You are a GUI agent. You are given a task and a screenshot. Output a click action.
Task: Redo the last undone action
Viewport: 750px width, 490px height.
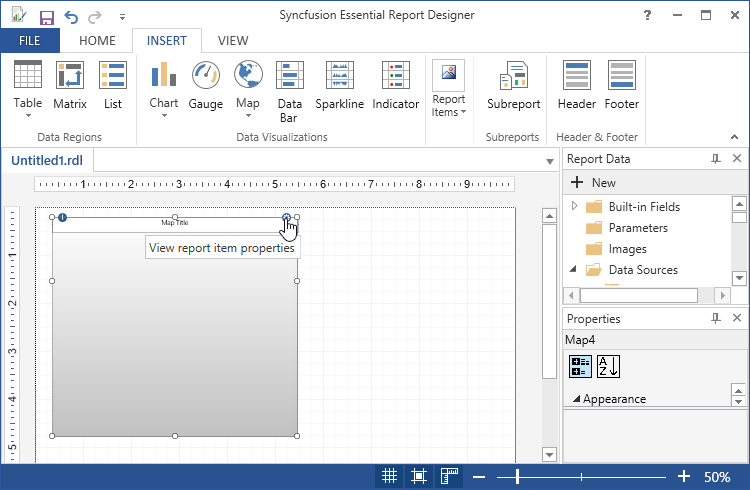pos(95,17)
